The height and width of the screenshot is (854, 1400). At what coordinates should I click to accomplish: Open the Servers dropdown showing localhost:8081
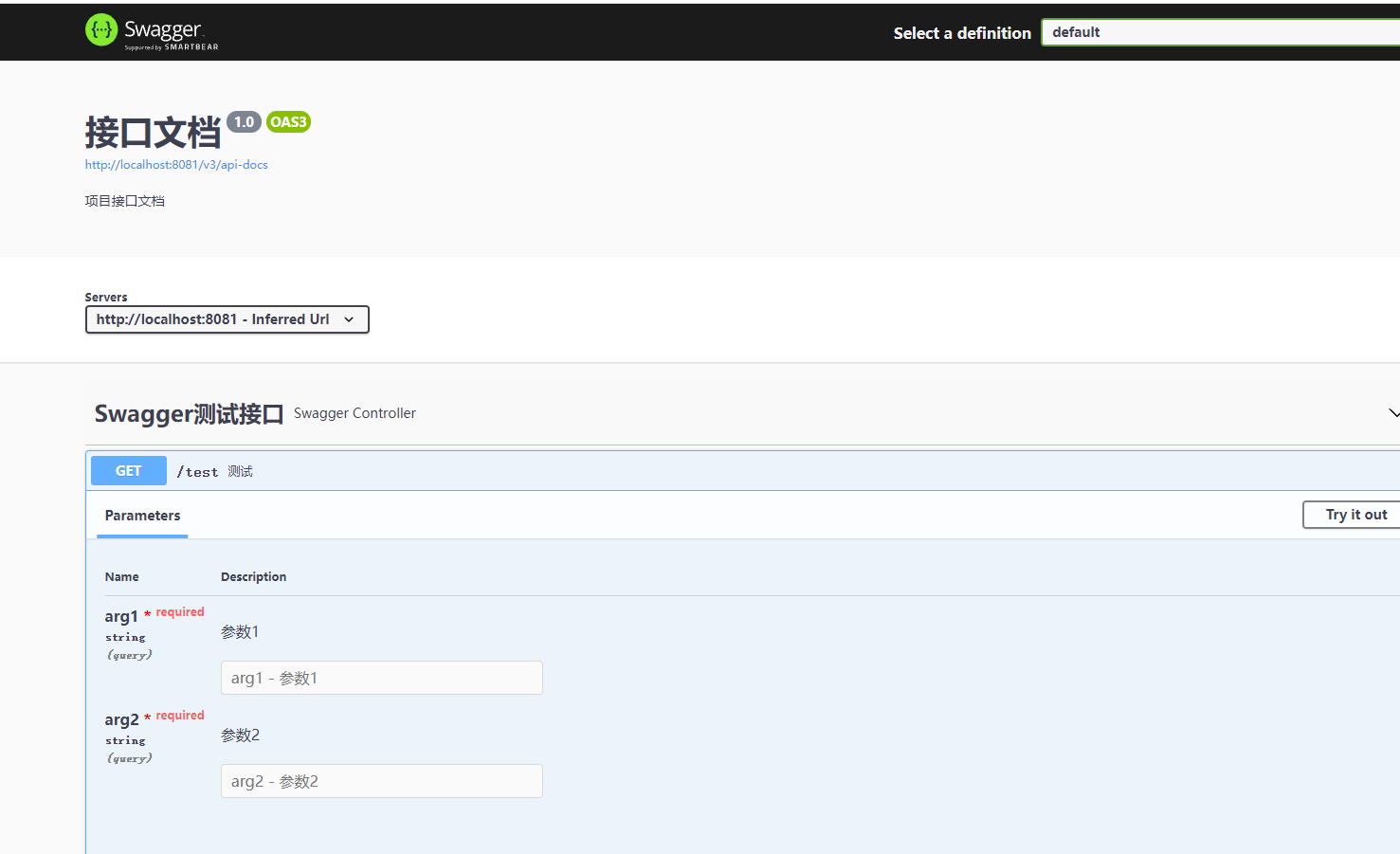[x=227, y=319]
